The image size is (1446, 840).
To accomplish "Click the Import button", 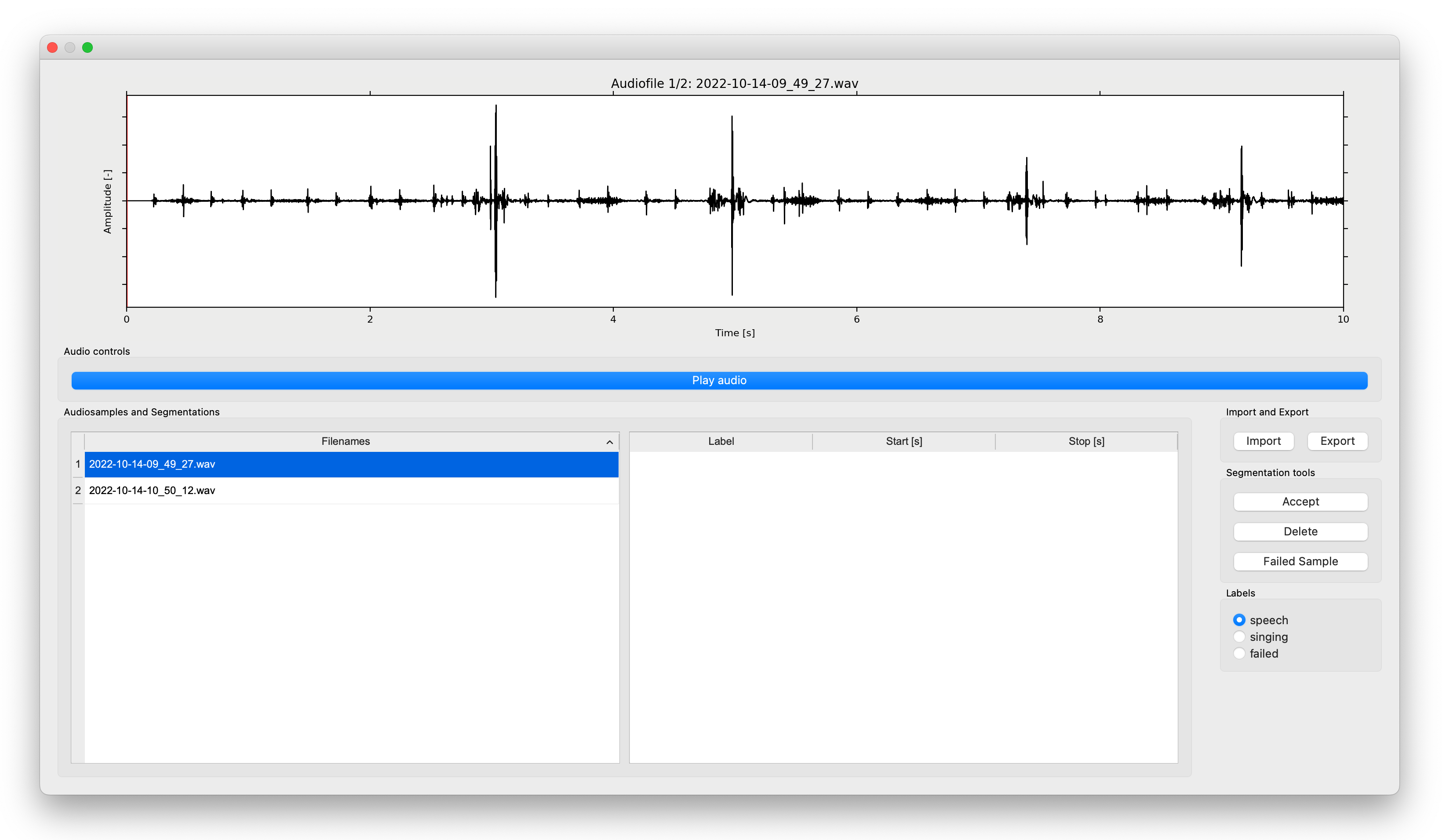I will coord(1263,440).
